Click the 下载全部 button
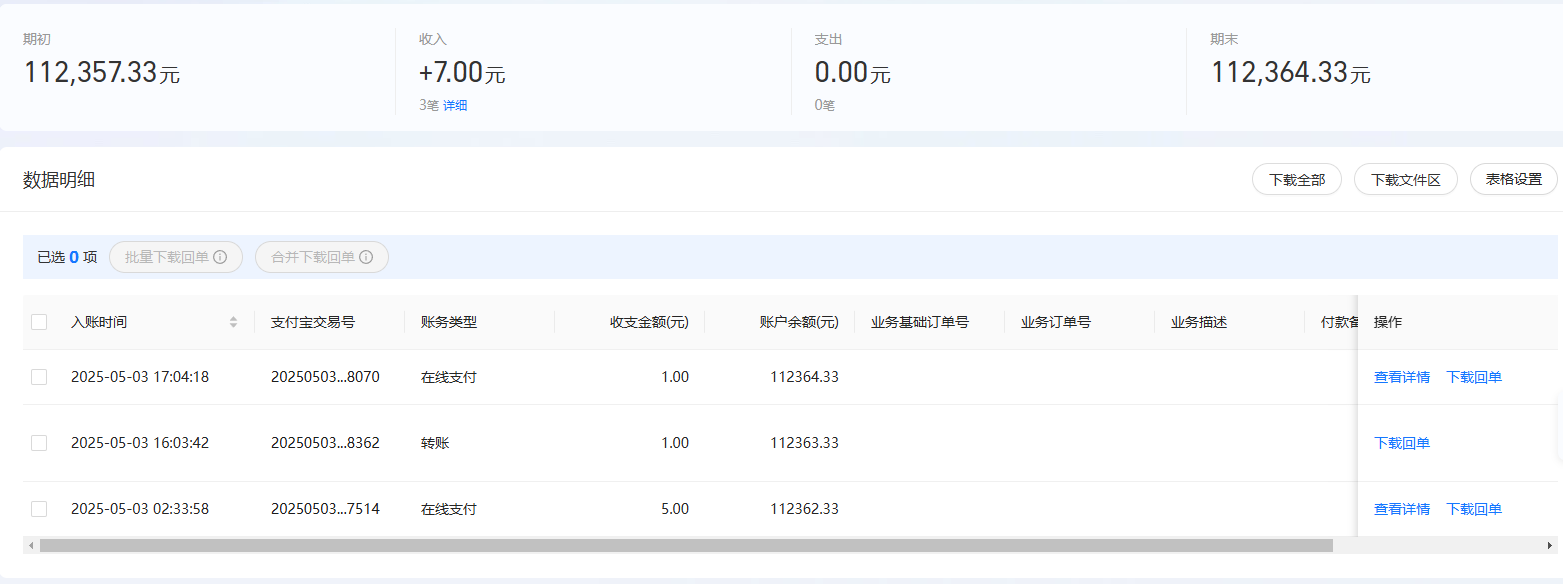 1296,180
